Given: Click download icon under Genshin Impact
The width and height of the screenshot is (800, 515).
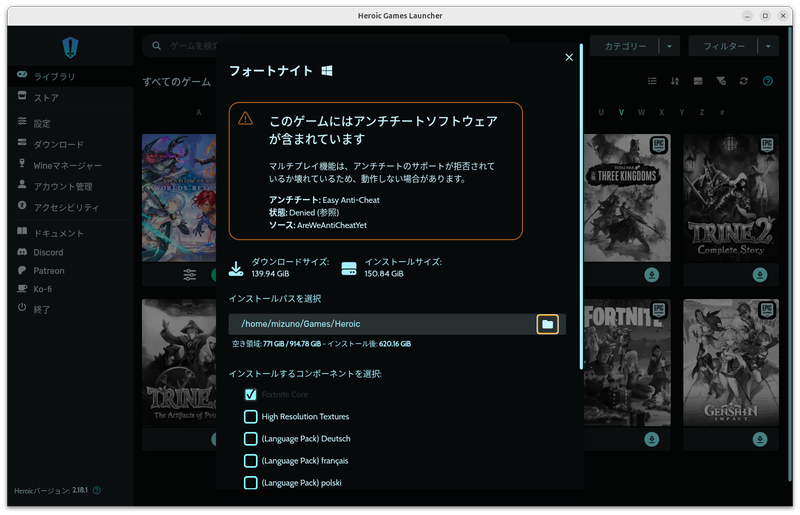Looking at the screenshot, I should point(760,439).
